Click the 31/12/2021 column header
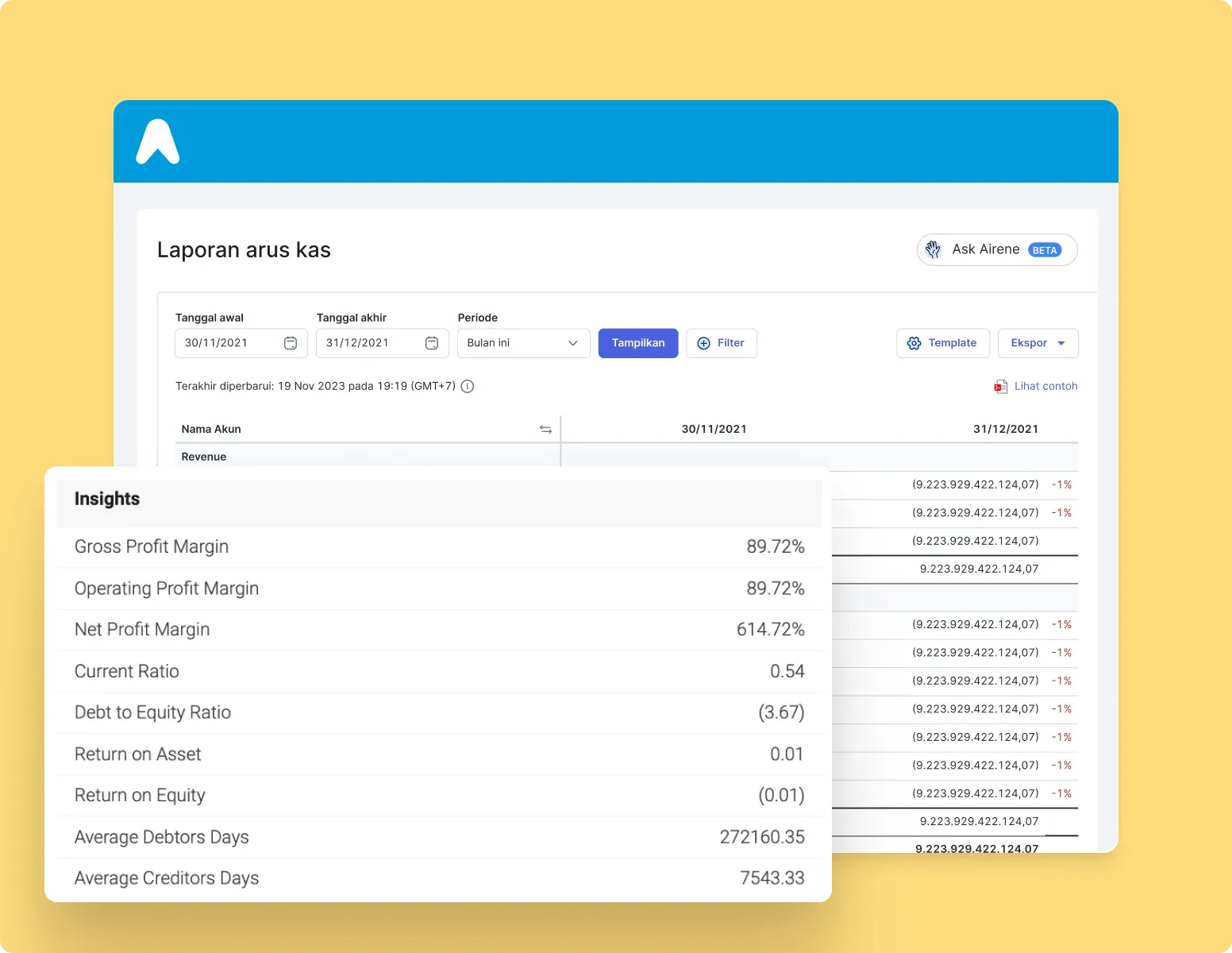 tap(1006, 429)
